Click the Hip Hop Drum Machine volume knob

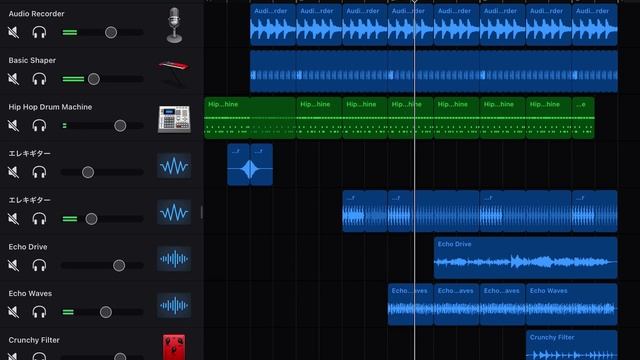[x=120, y=125]
